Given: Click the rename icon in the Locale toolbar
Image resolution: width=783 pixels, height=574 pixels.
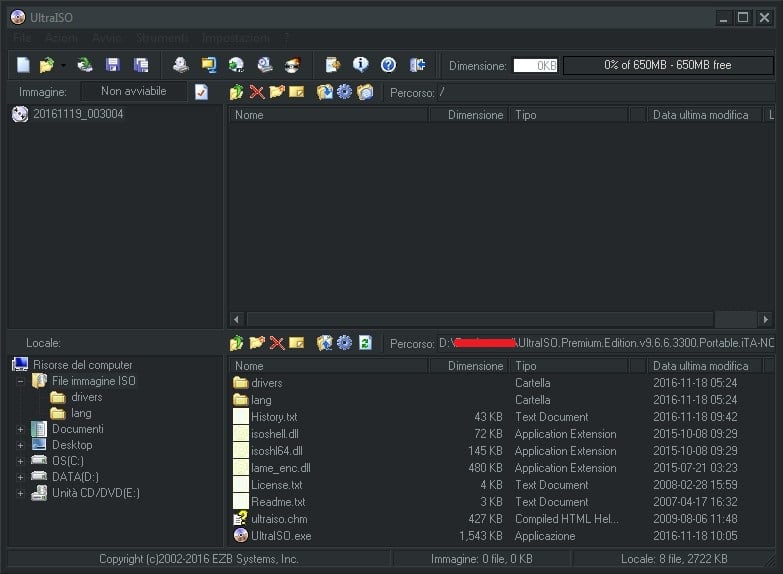Looking at the screenshot, I should 297,343.
